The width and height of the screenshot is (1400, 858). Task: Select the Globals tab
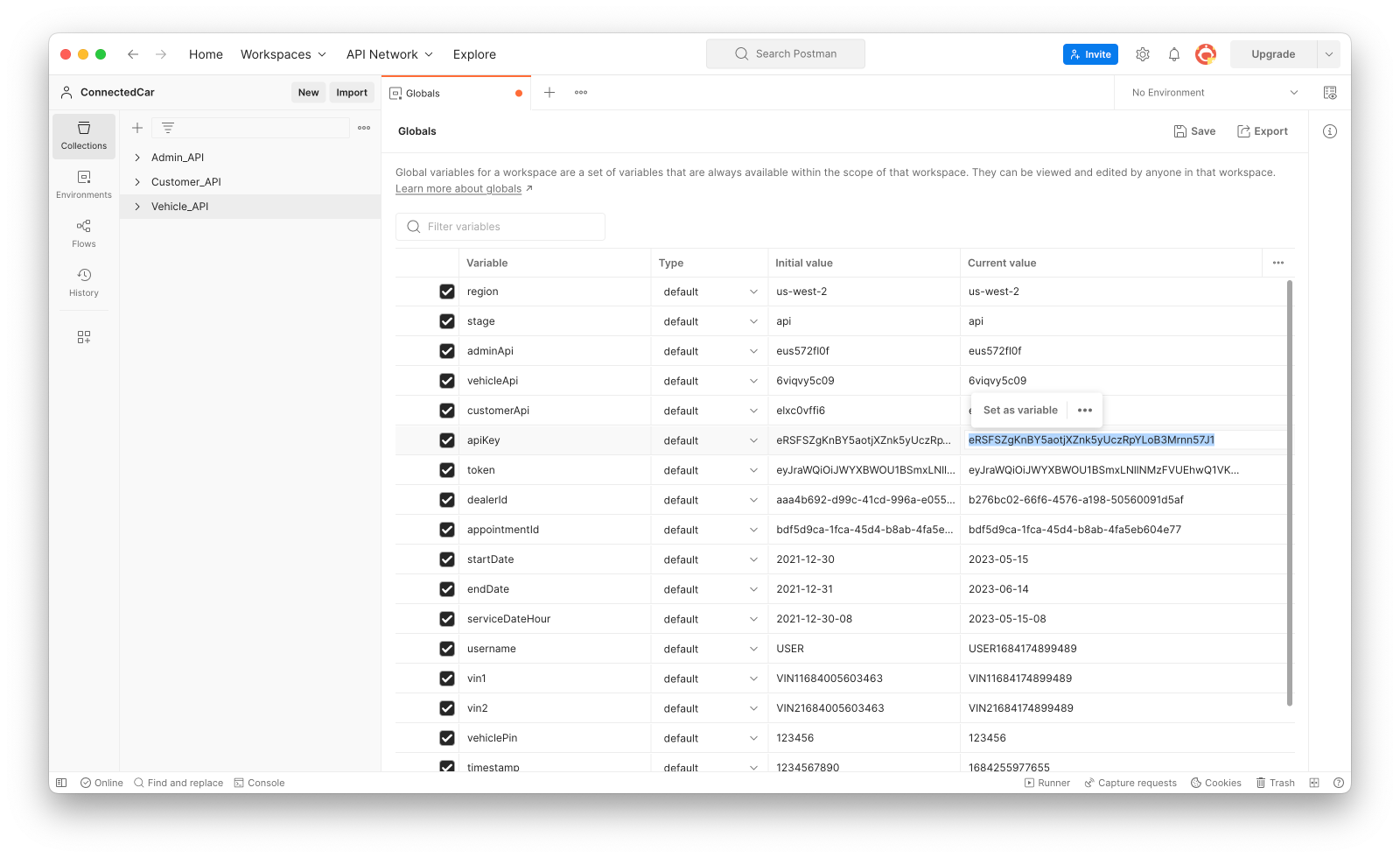pos(456,93)
